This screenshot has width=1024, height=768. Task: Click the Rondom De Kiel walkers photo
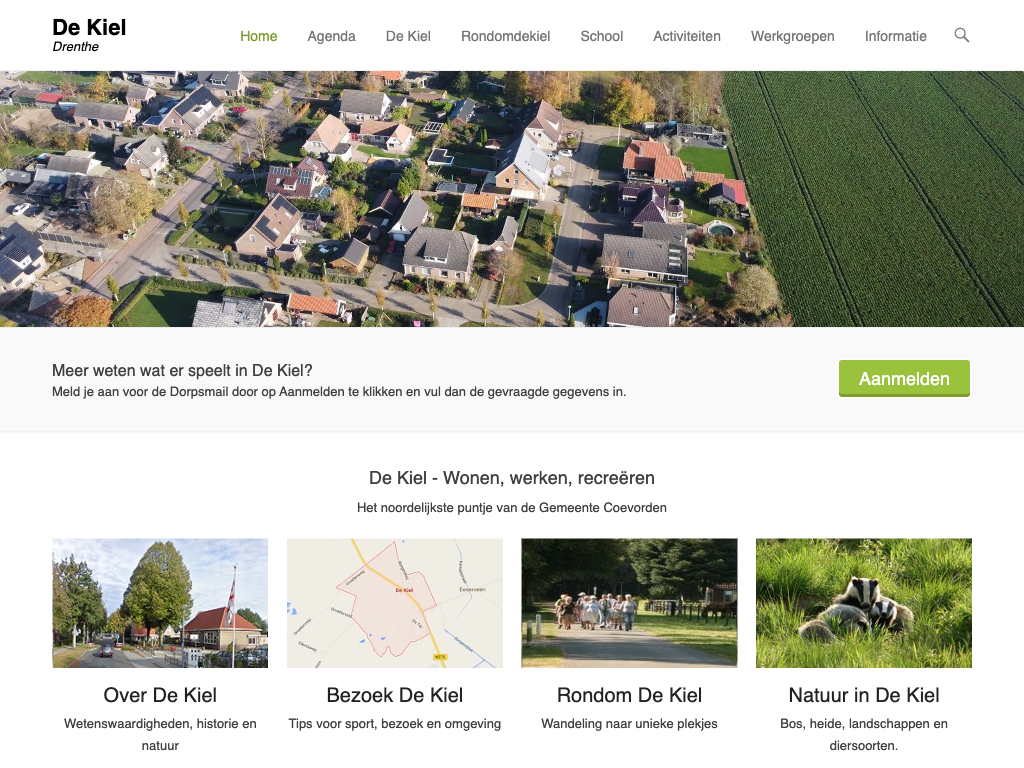click(x=629, y=603)
